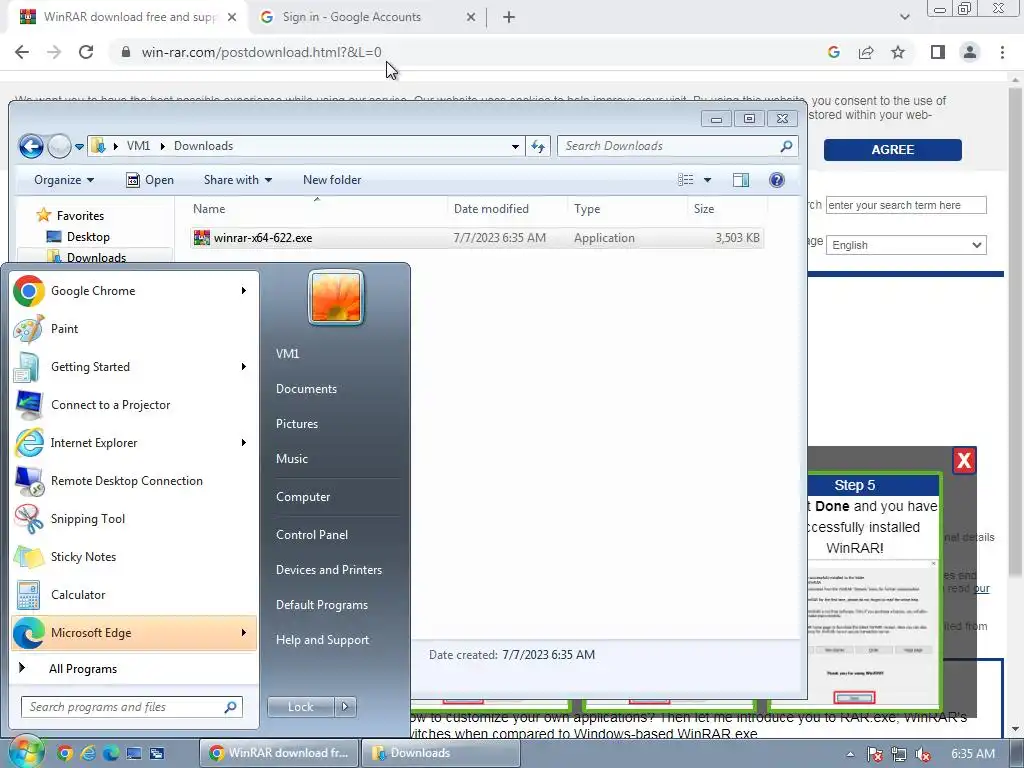Screen dimensions: 1024x768
Task: Open Chrome share icon in address bar
Action: click(866, 52)
